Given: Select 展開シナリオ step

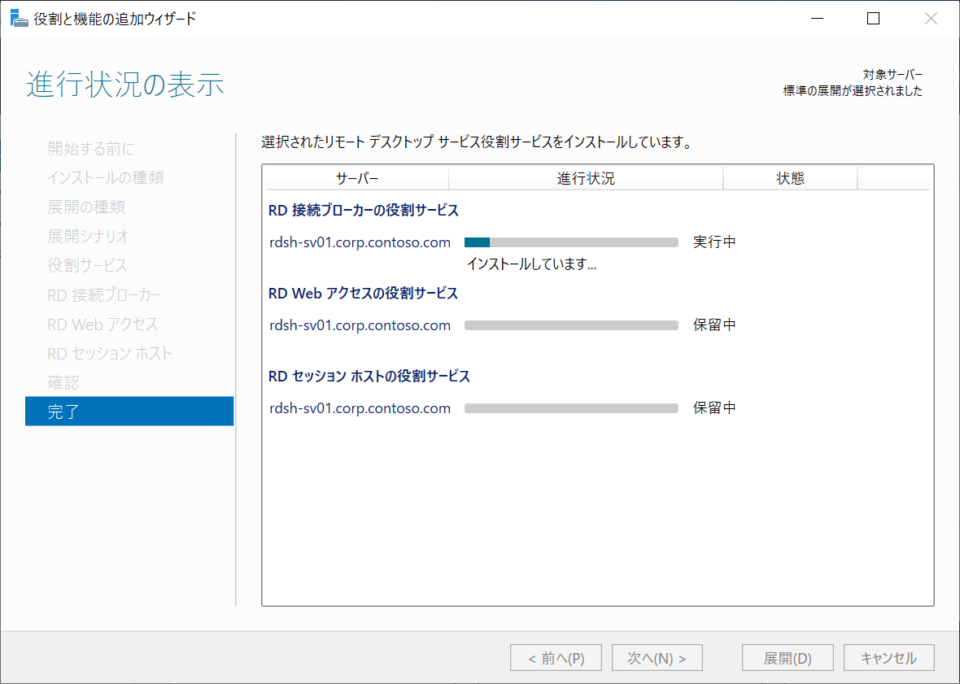Looking at the screenshot, I should [x=88, y=236].
